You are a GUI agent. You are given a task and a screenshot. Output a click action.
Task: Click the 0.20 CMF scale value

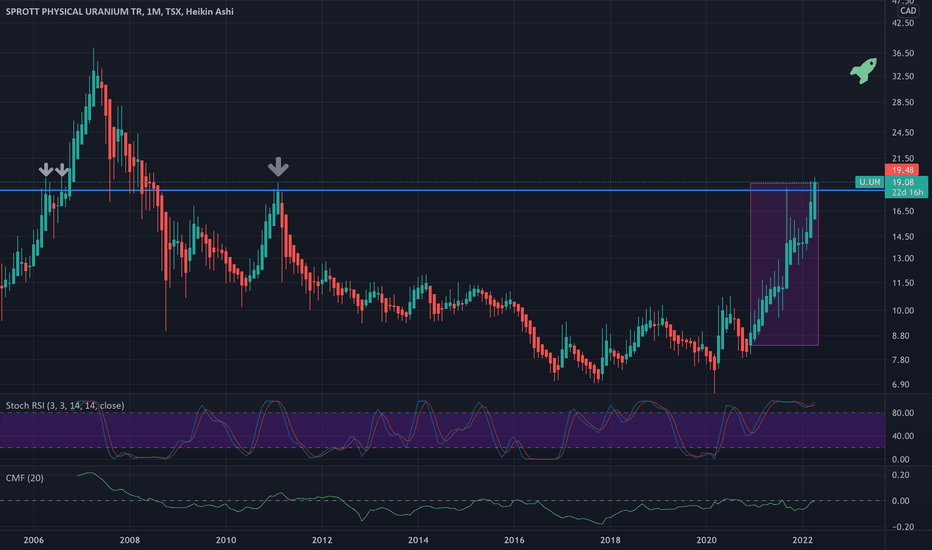[x=901, y=475]
